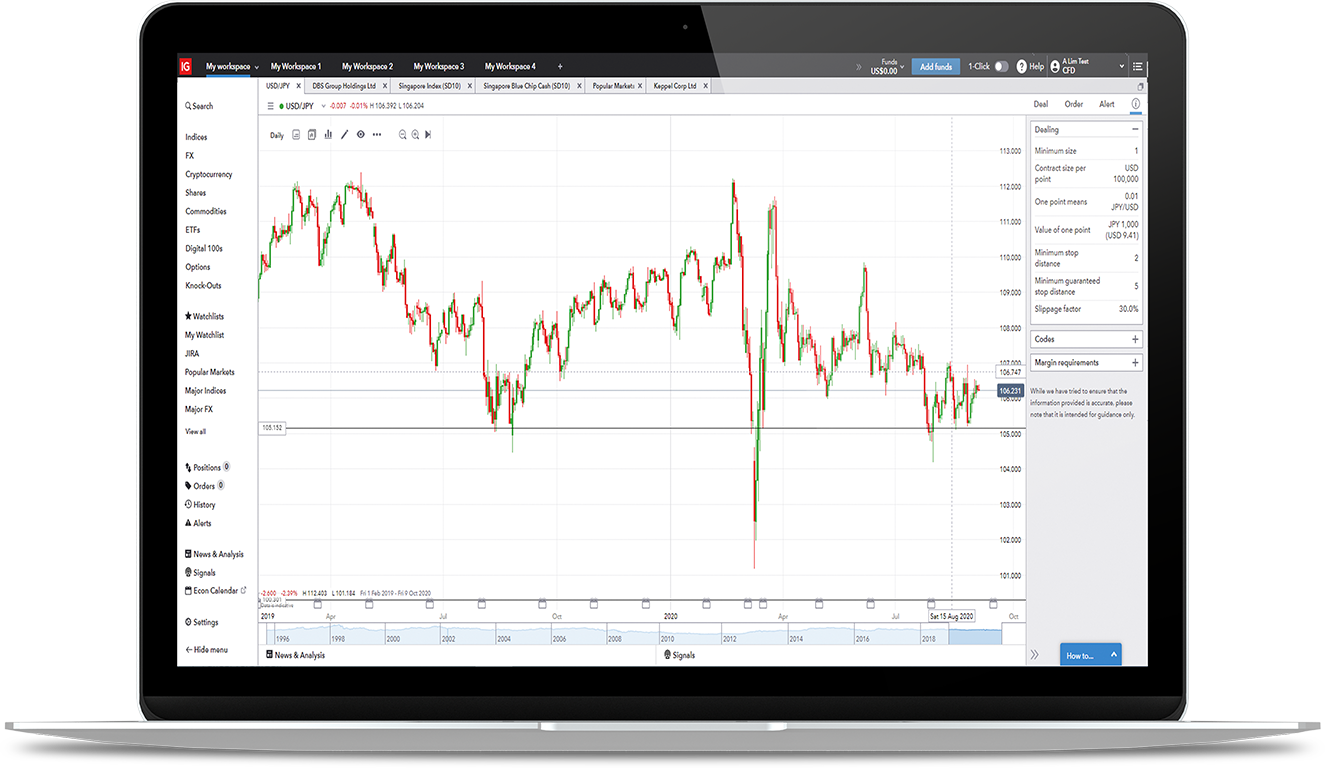1325x768 pixels.
Task: Open chart indicators via the histogram icon
Action: coord(328,134)
